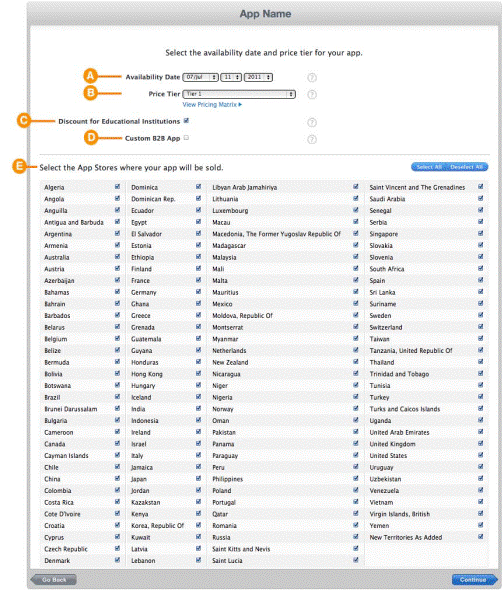Toggle Discount for Educational Institutions checkbox
The width and height of the screenshot is (503, 590).
point(186,121)
